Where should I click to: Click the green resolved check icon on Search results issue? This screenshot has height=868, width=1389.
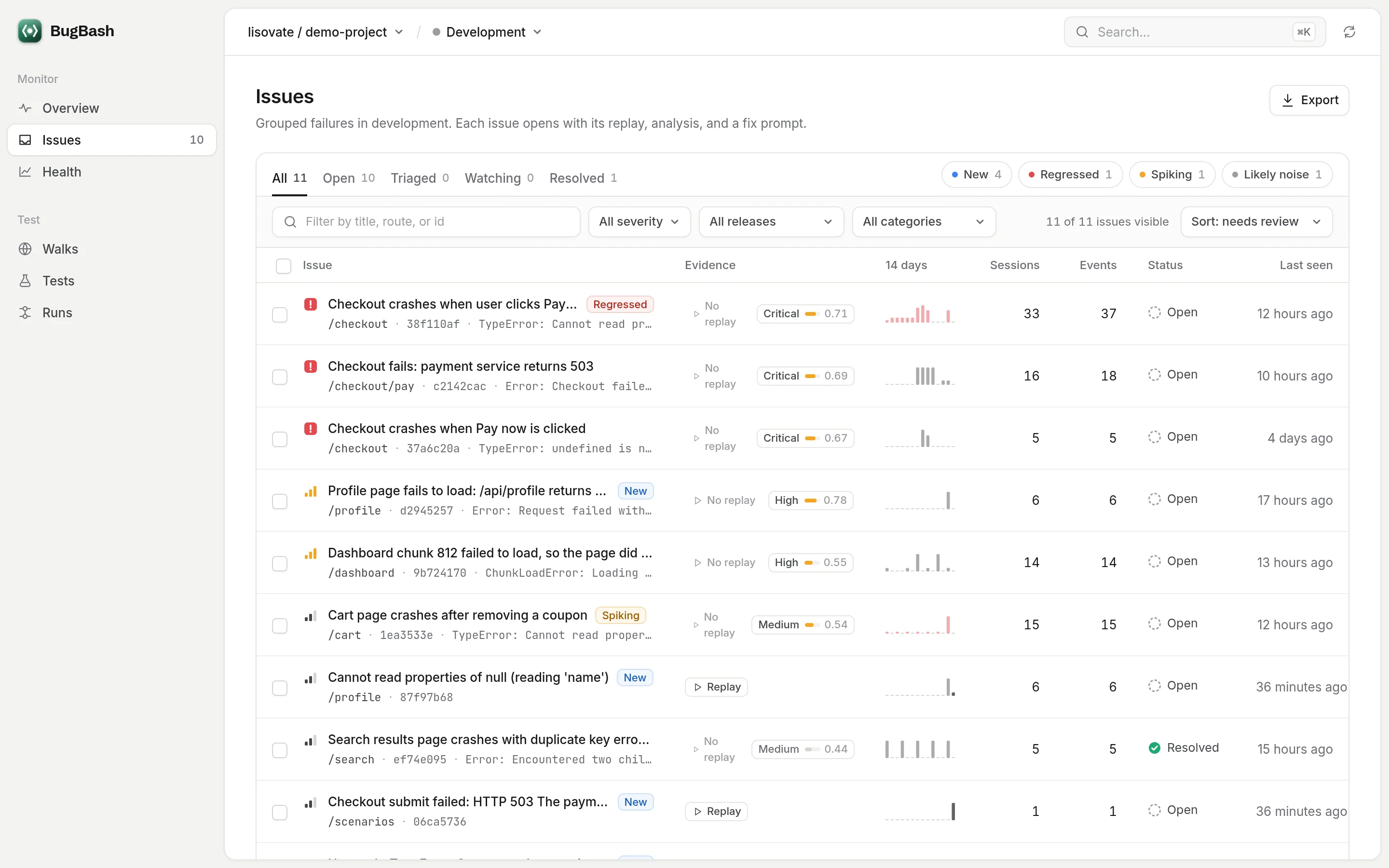[1154, 747]
